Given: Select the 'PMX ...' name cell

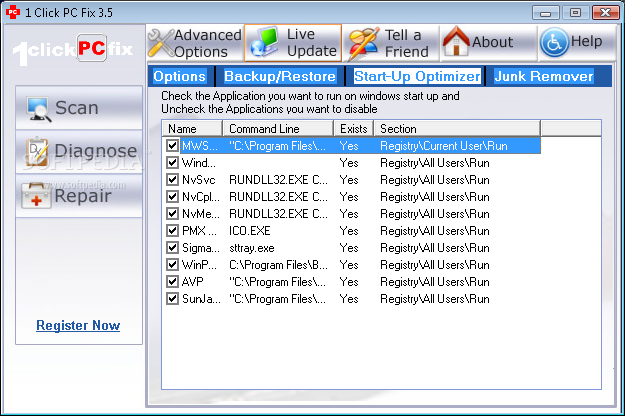Looking at the screenshot, I should [x=199, y=231].
